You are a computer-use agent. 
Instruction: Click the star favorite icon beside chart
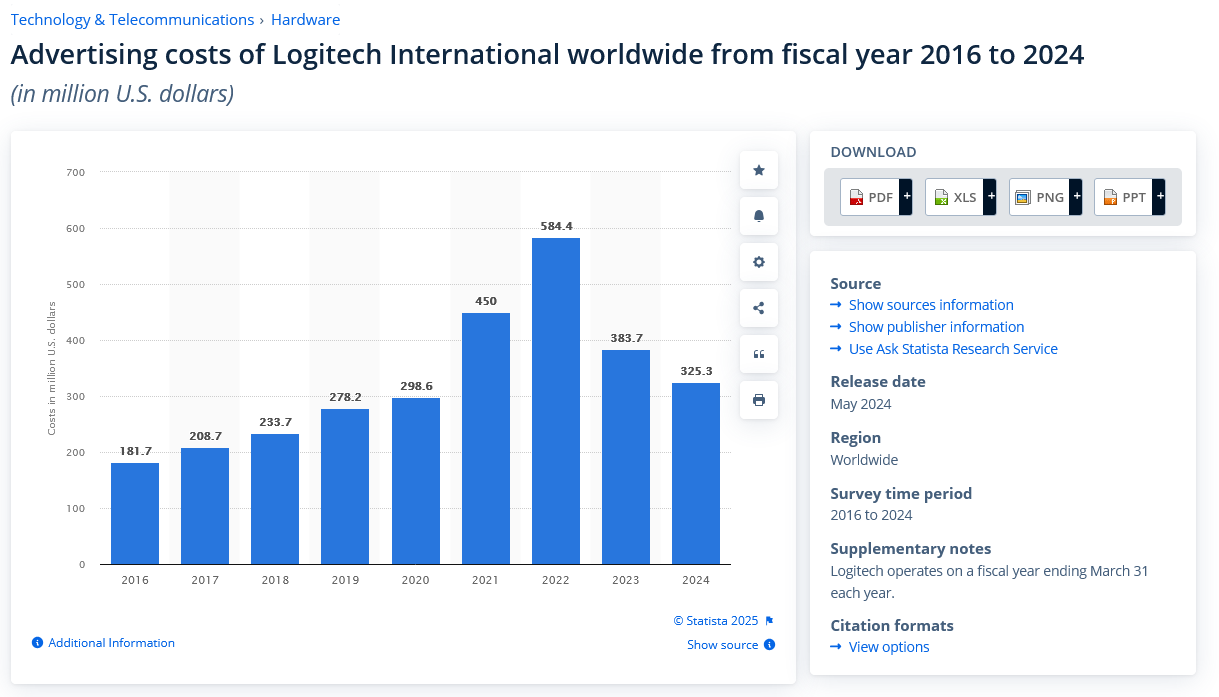point(759,171)
